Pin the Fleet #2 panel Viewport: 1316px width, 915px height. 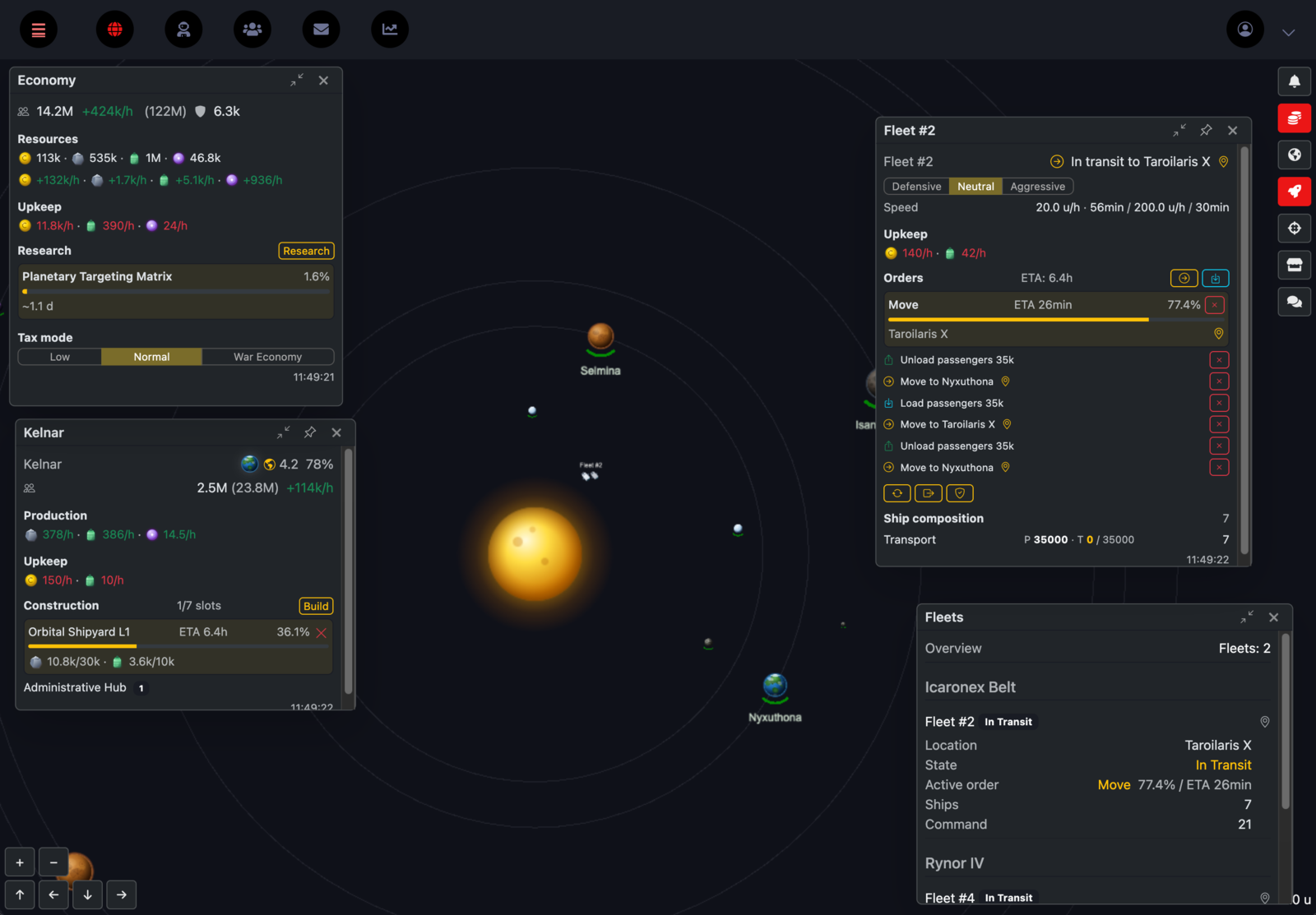point(1206,131)
